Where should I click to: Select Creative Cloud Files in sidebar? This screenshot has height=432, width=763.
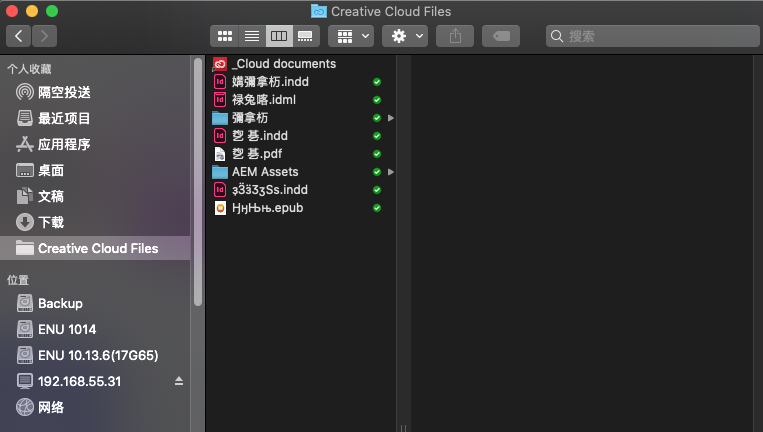(95, 248)
